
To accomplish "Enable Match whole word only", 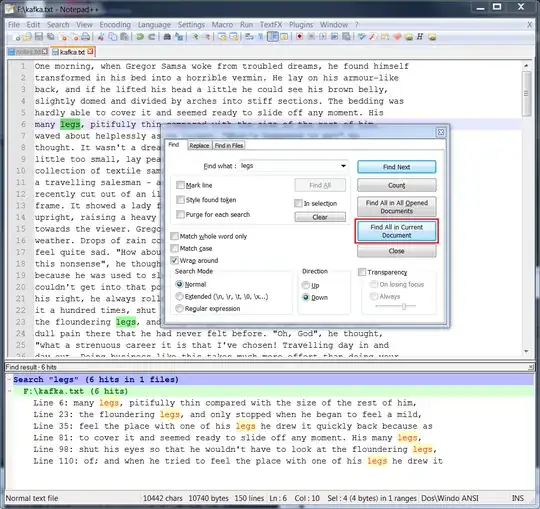I will coord(174,236).
